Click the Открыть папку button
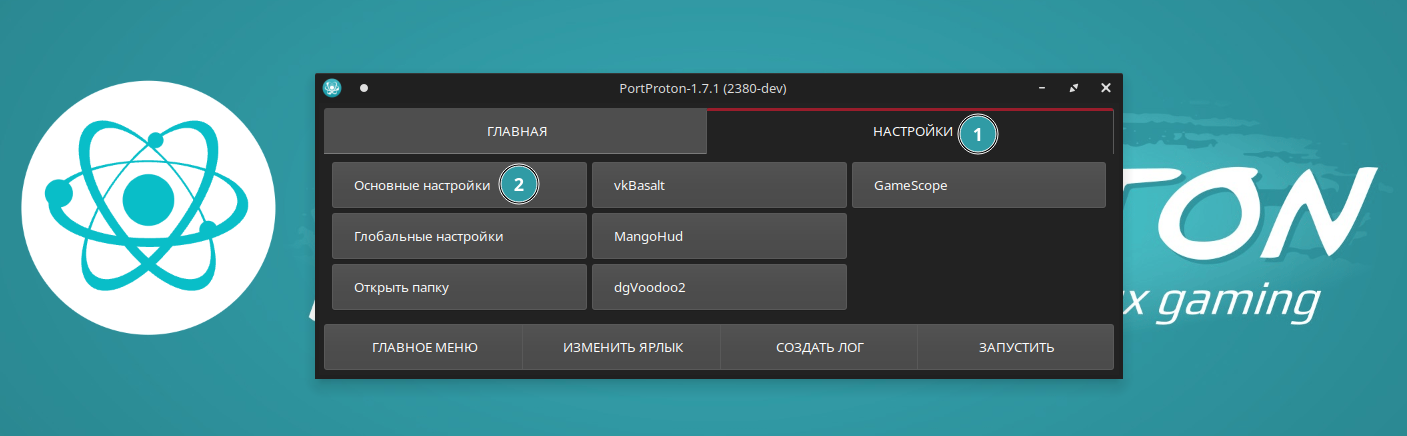This screenshot has width=1407, height=436. coord(459,287)
